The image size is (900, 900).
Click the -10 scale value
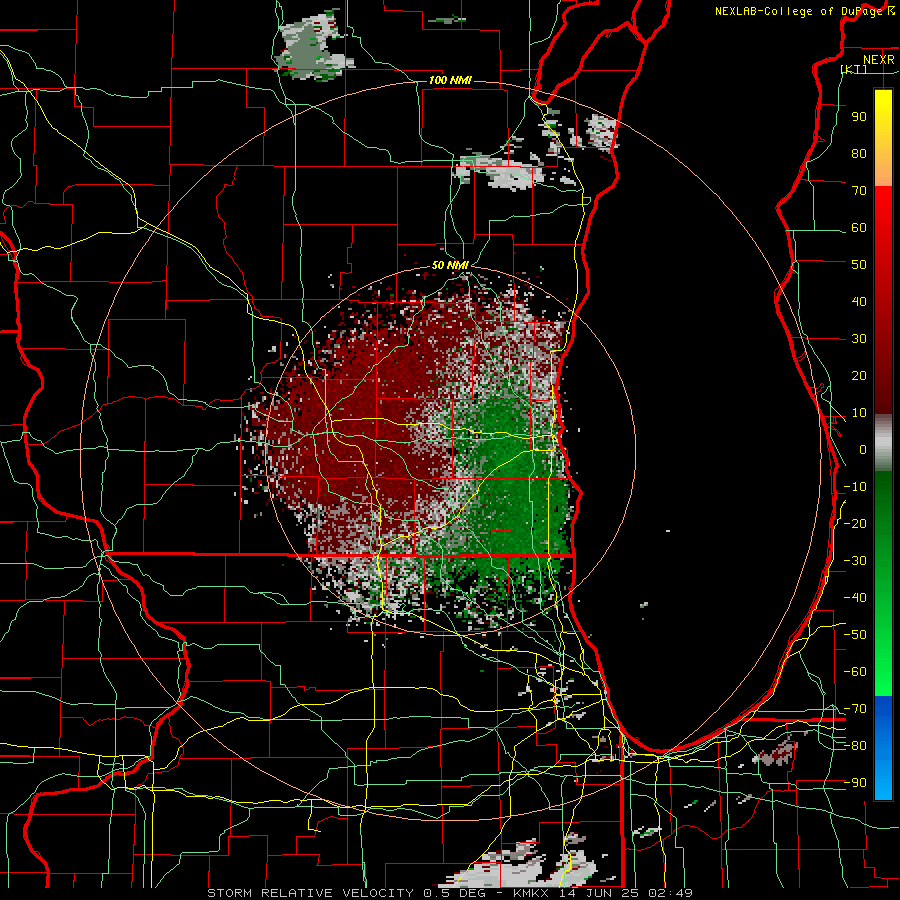click(855, 487)
